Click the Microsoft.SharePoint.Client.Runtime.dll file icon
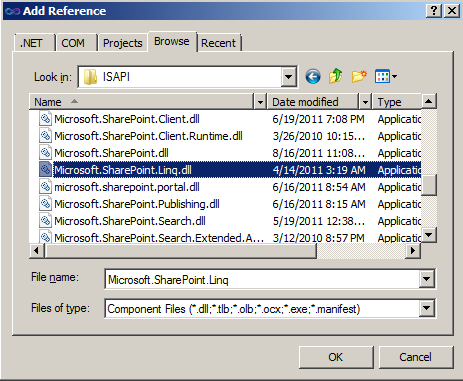The width and height of the screenshot is (463, 381). pyautogui.click(x=45, y=136)
